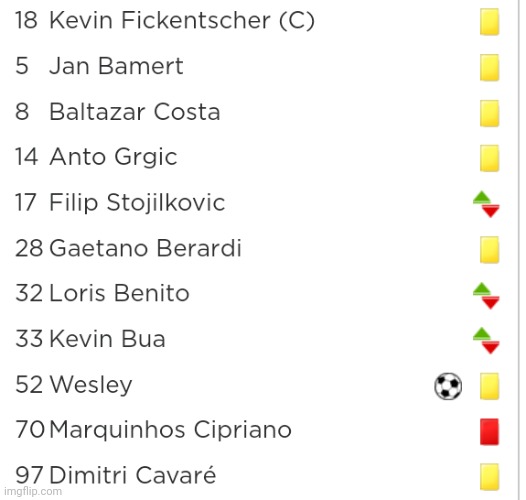Viewport: 526px width, 500px height.
Task: Click the name Marquinhos Cipriano
Action: (x=171, y=430)
